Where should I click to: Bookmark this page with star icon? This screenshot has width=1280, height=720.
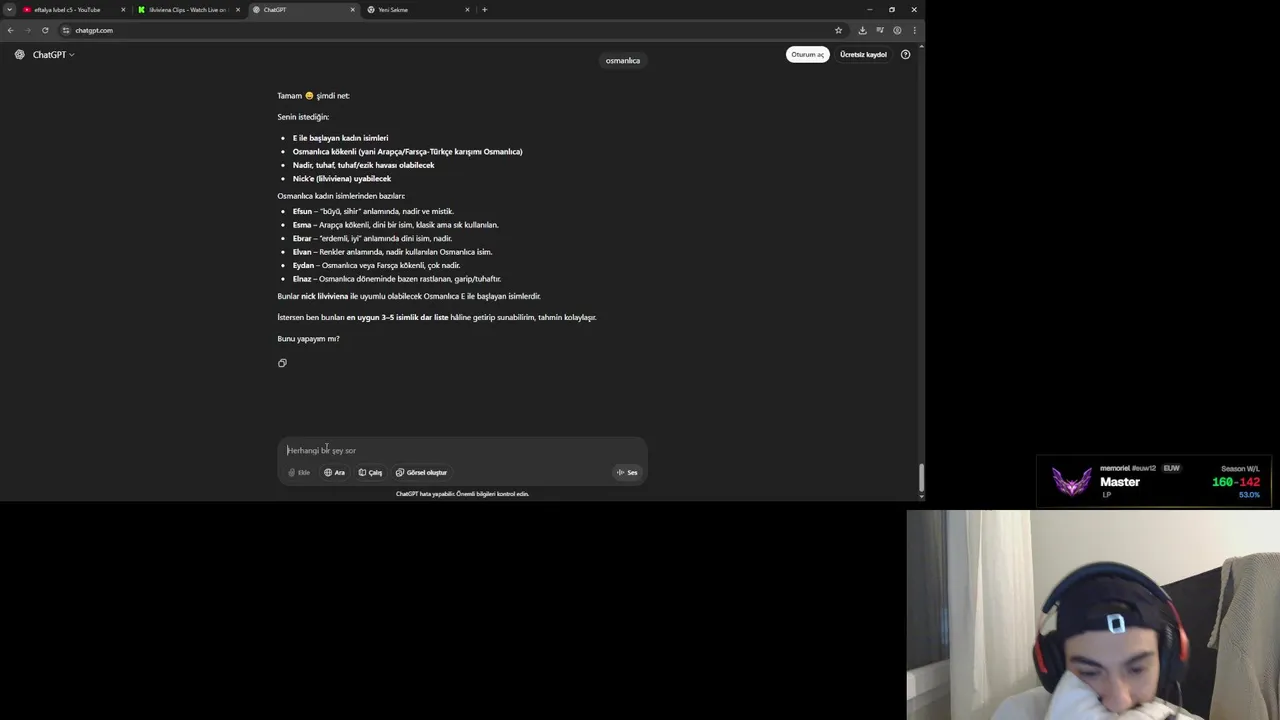[x=838, y=30]
